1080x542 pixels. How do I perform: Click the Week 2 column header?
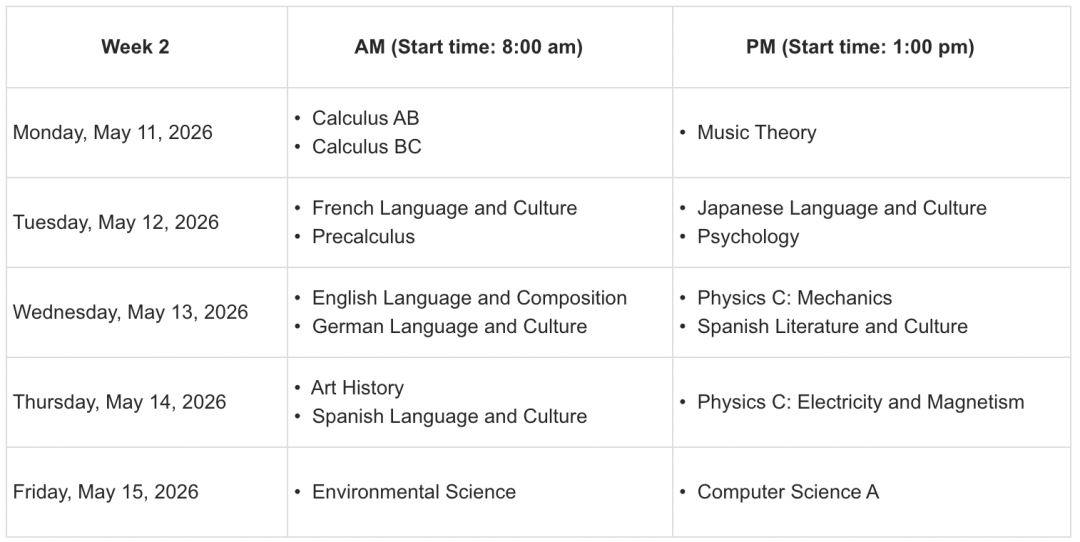click(x=135, y=47)
